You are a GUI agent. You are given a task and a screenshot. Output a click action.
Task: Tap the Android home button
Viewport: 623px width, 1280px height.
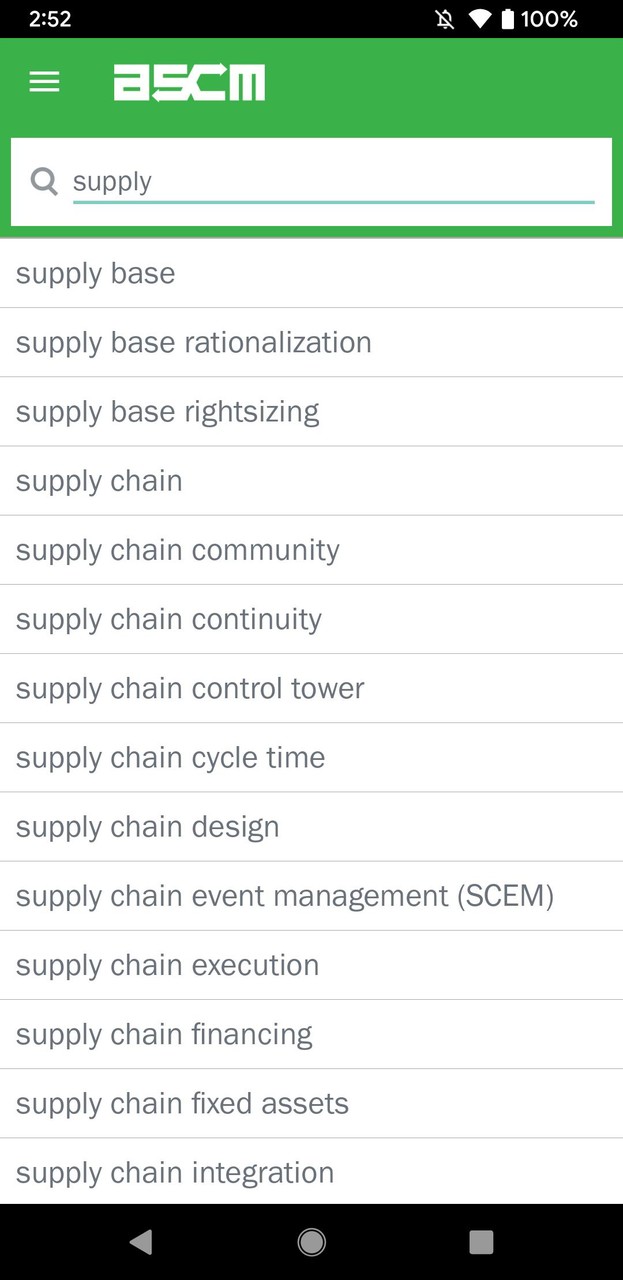click(311, 1241)
